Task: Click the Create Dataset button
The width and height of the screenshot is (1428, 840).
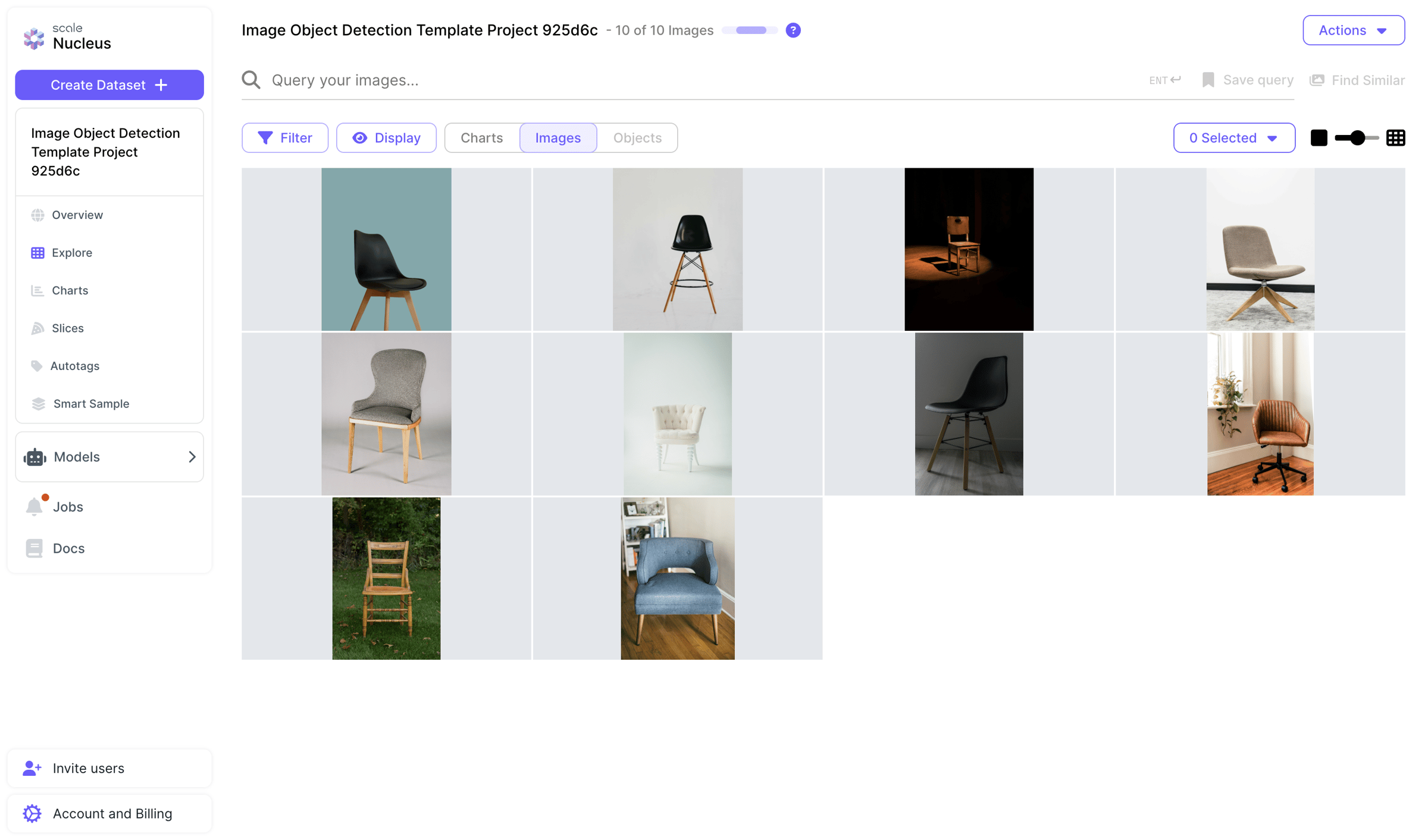Action: [109, 84]
